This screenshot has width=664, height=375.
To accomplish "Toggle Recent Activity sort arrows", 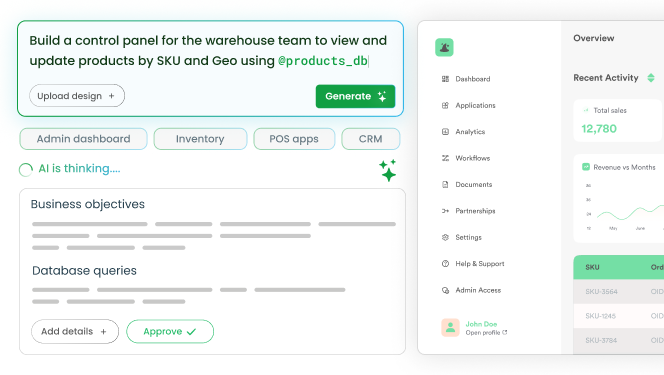I will [x=651, y=78].
